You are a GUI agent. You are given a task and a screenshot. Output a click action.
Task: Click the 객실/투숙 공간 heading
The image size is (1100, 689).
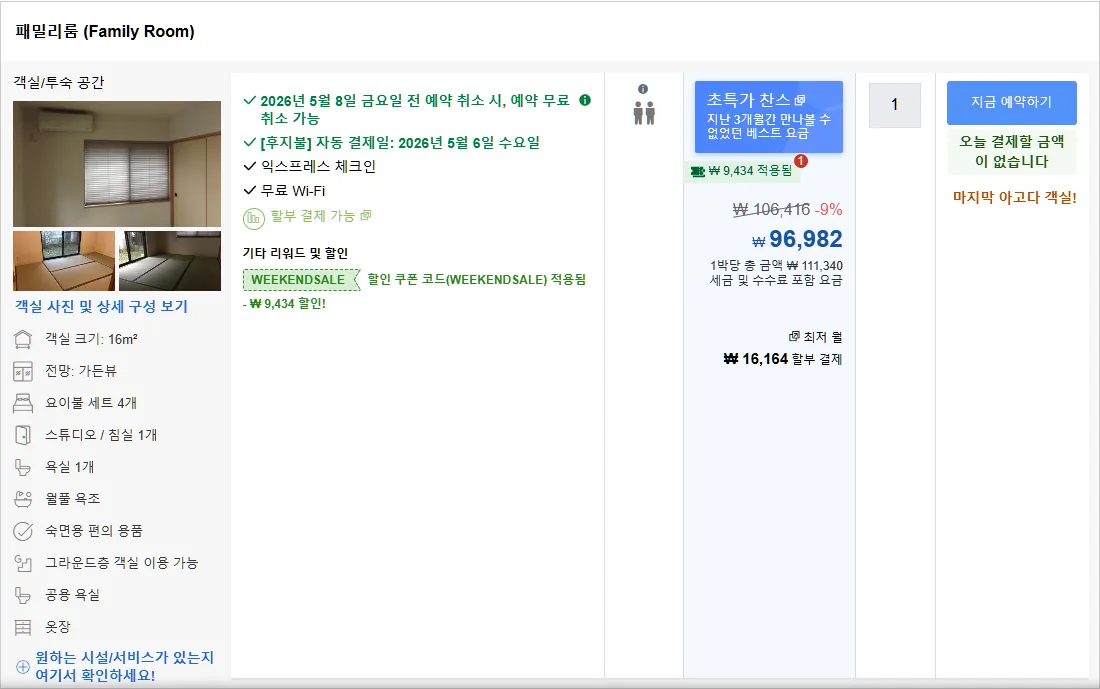coord(59,83)
